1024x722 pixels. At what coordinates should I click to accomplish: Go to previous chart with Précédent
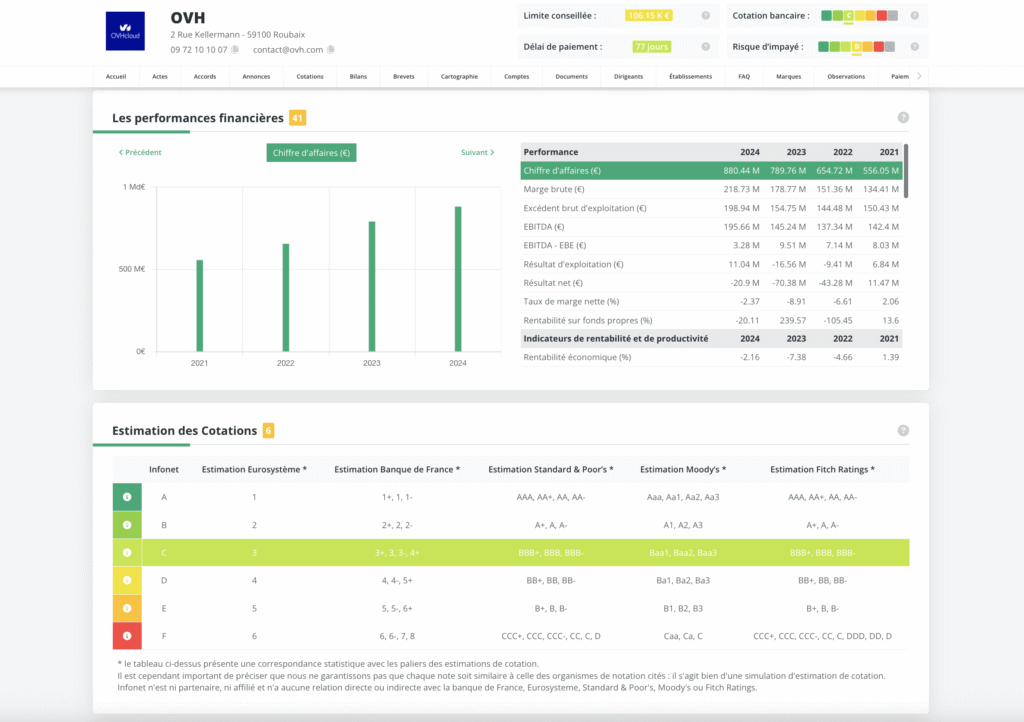(140, 153)
